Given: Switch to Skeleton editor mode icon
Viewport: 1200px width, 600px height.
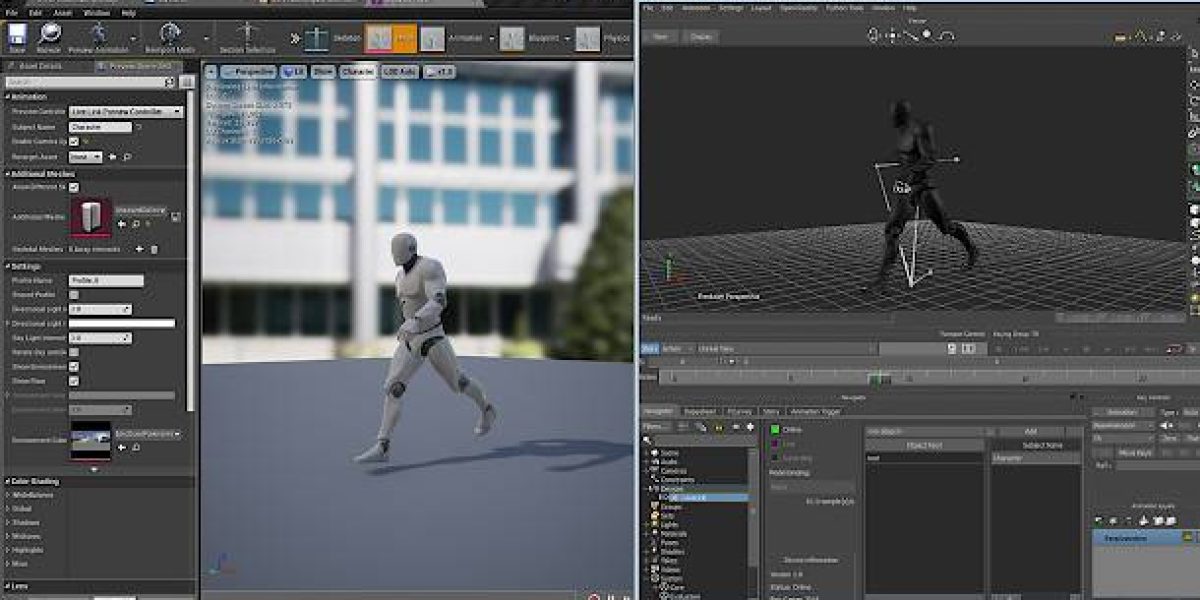Looking at the screenshot, I should point(317,39).
